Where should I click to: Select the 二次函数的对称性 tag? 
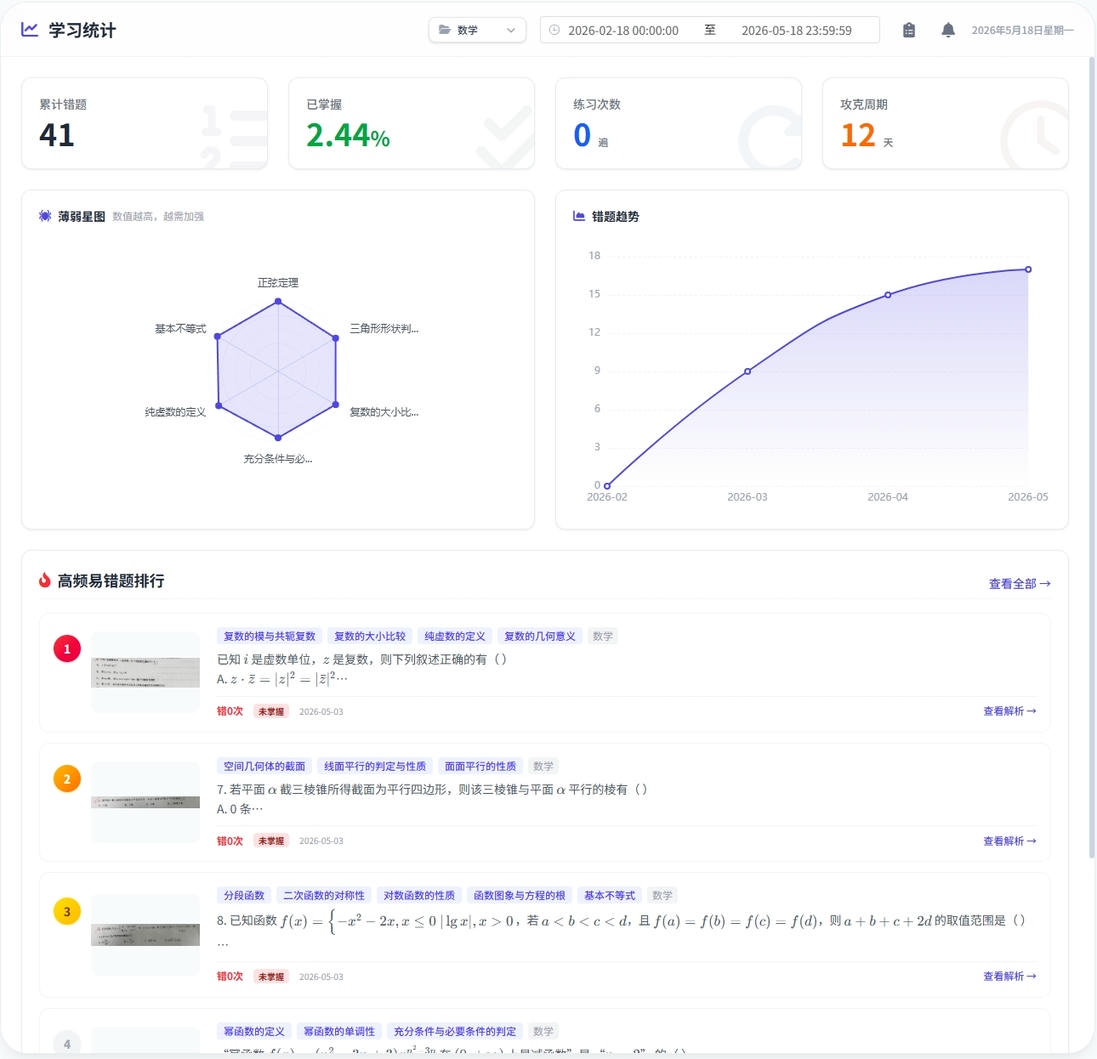click(x=324, y=895)
